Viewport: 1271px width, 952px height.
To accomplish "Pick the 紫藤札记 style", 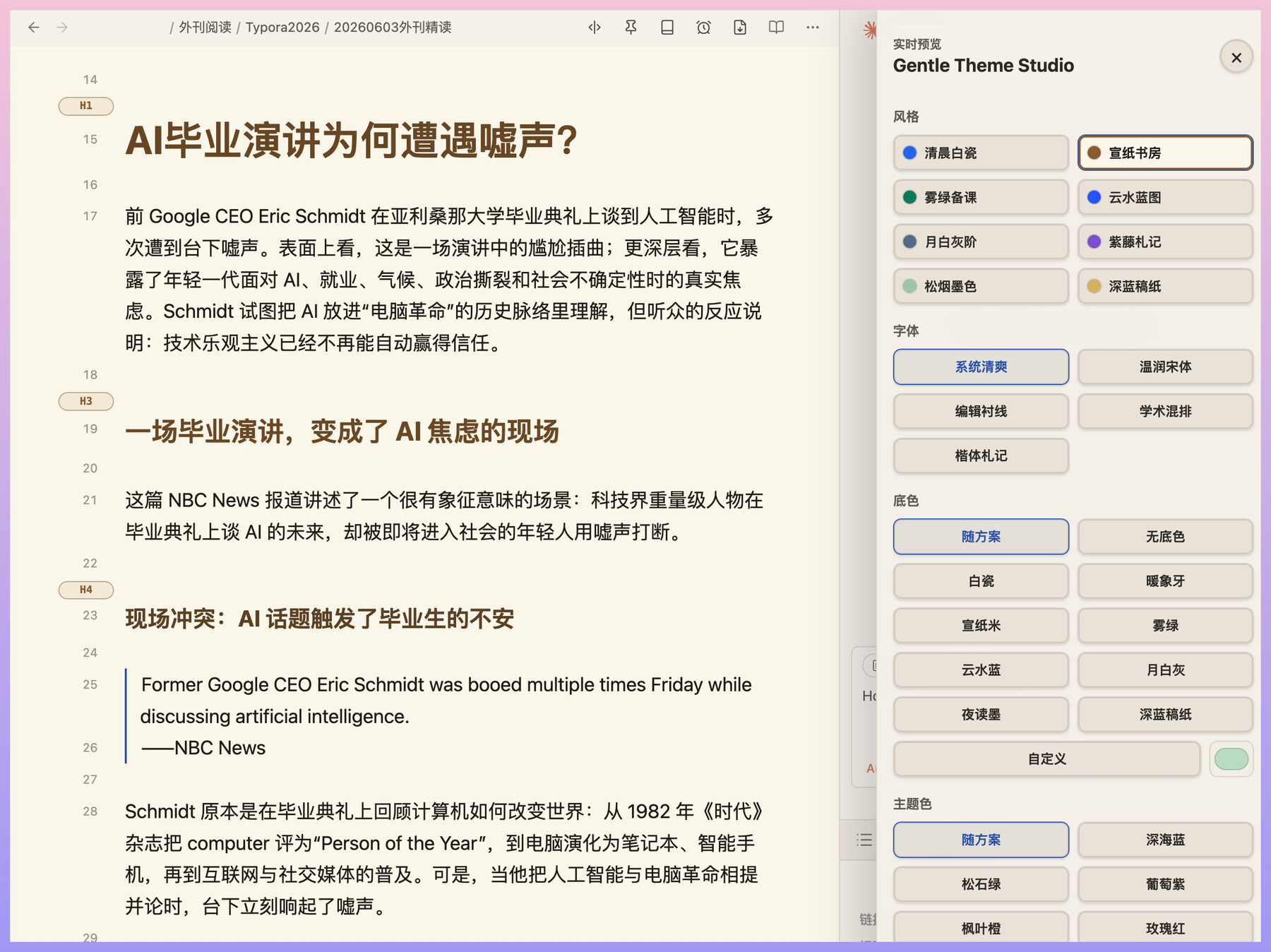I will 1165,242.
